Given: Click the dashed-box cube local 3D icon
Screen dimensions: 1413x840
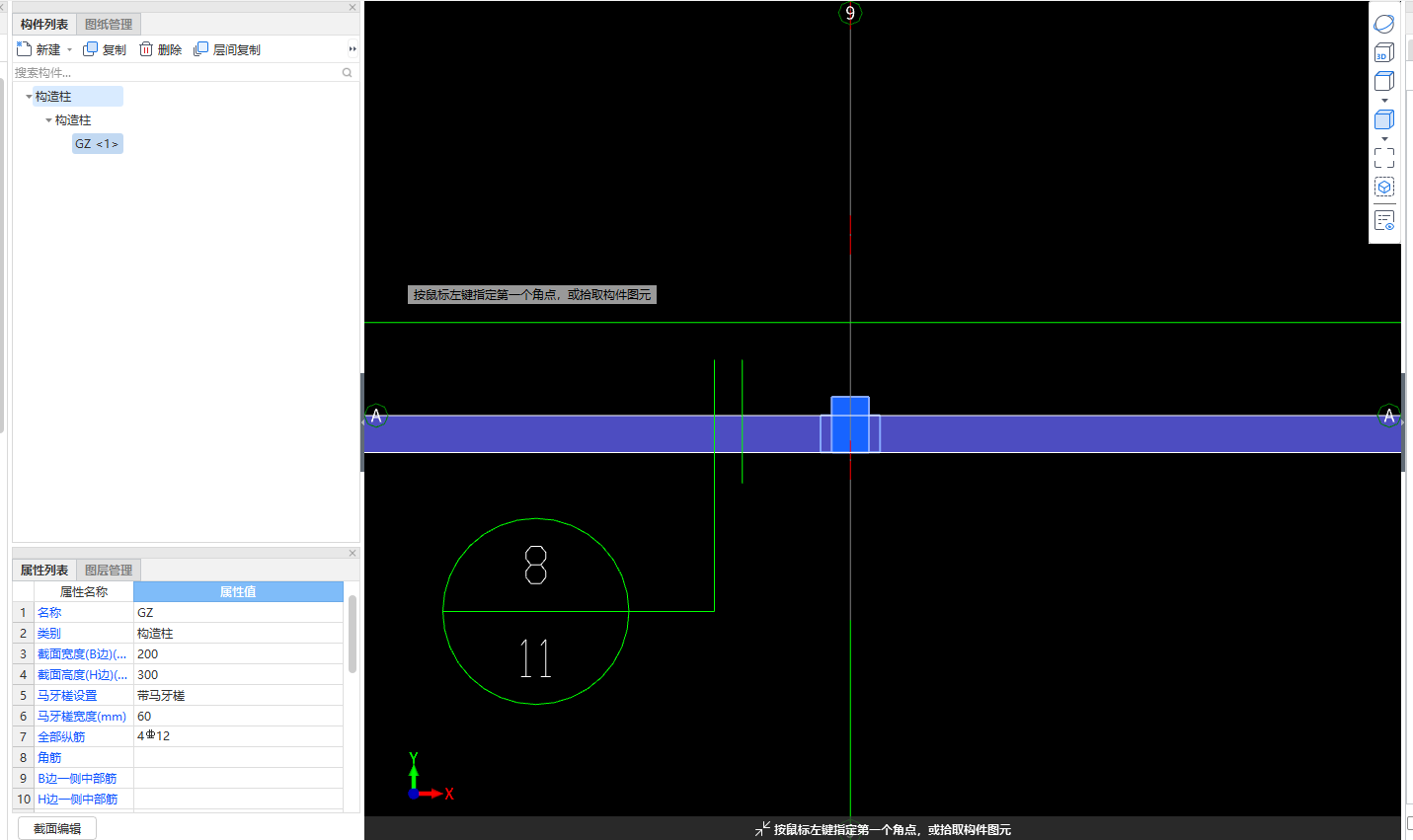Looking at the screenshot, I should (x=1384, y=187).
